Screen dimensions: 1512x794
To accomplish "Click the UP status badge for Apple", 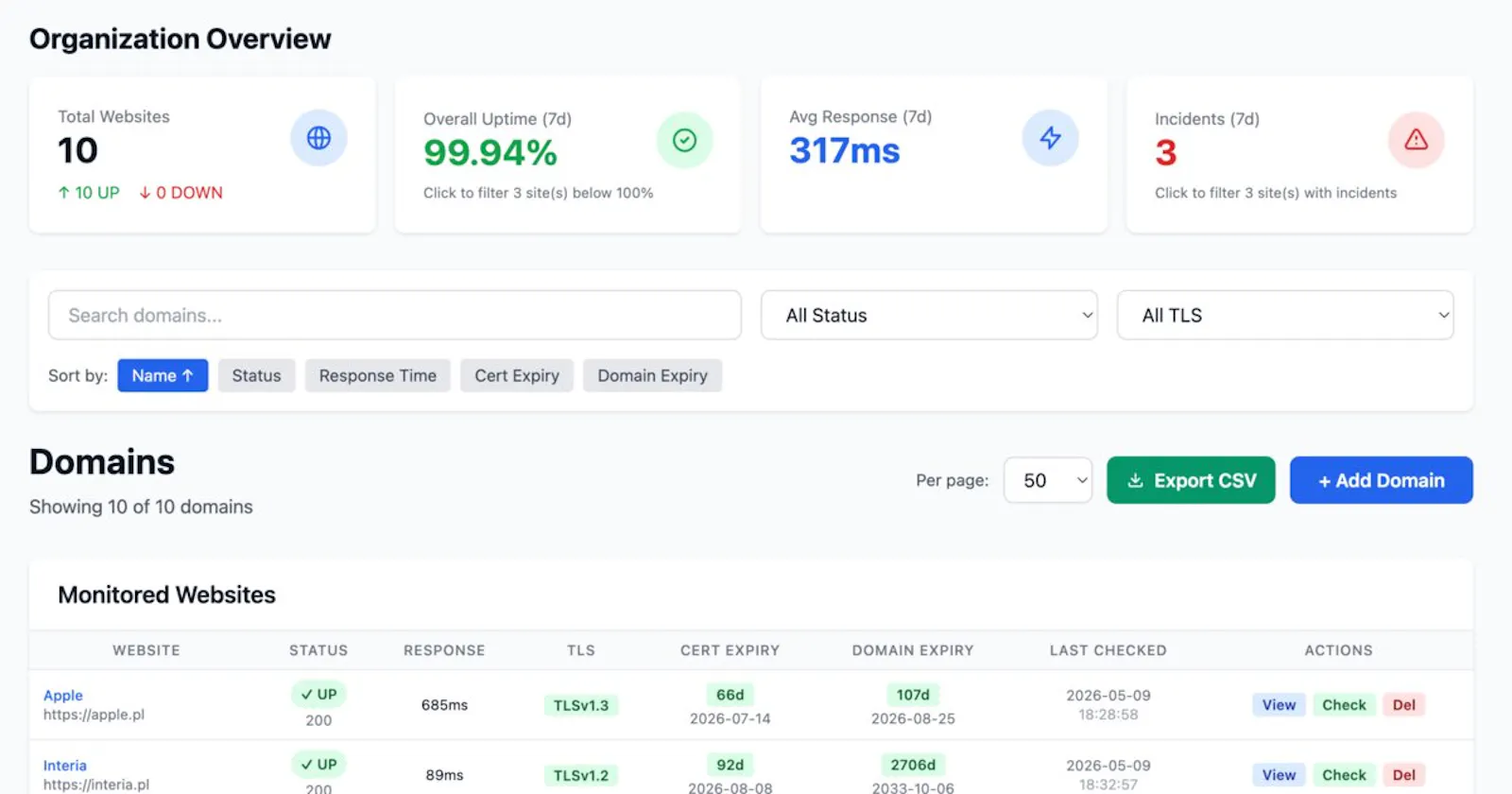I will coord(318,694).
